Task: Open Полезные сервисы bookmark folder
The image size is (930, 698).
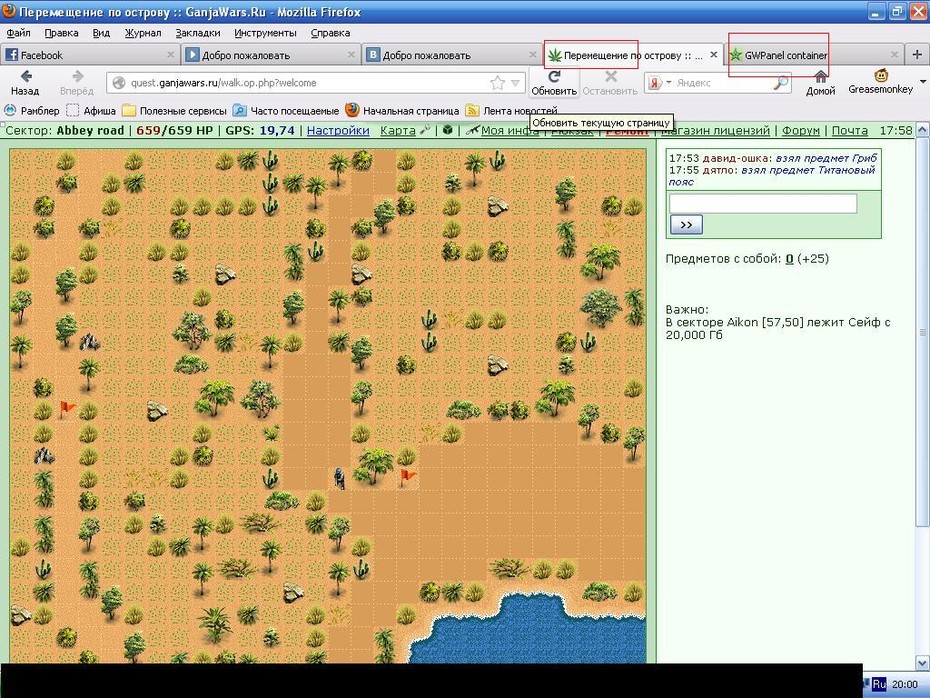Action: click(x=175, y=110)
